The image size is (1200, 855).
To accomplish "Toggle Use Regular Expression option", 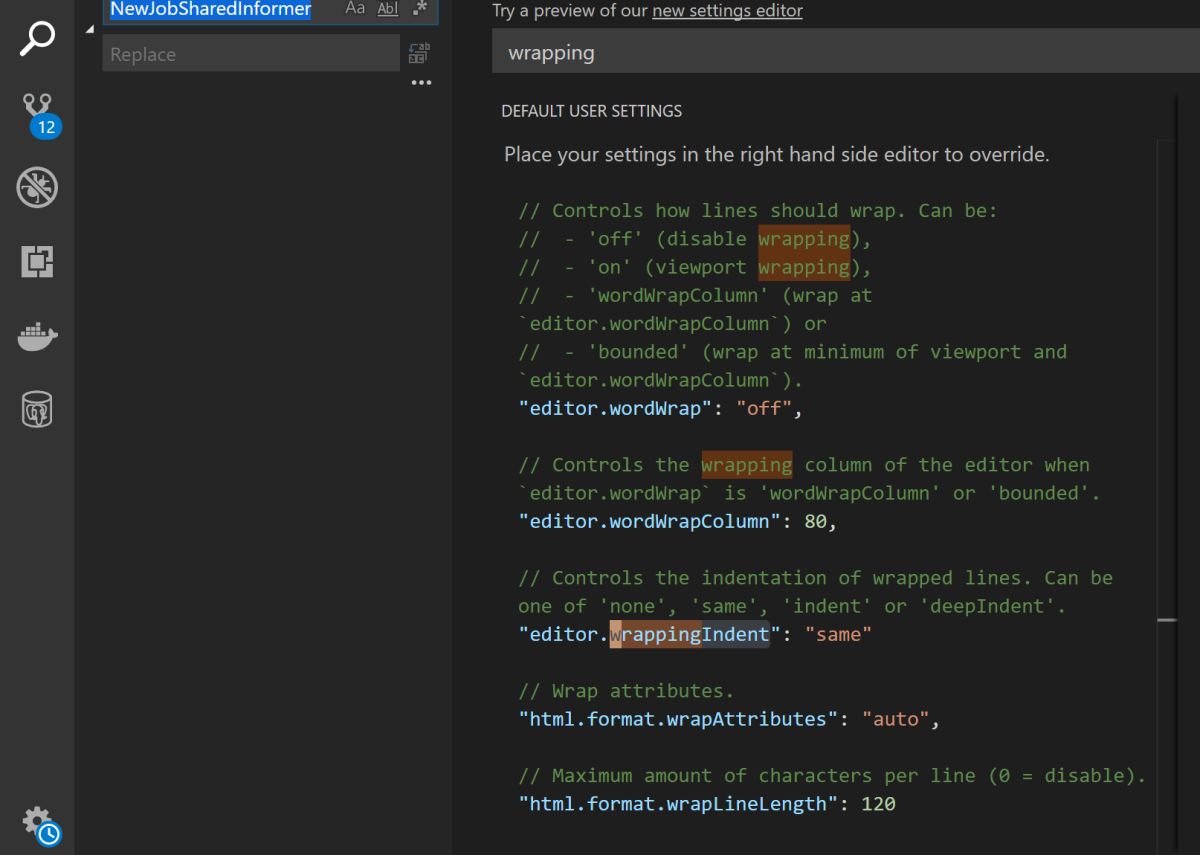I will click(x=419, y=9).
